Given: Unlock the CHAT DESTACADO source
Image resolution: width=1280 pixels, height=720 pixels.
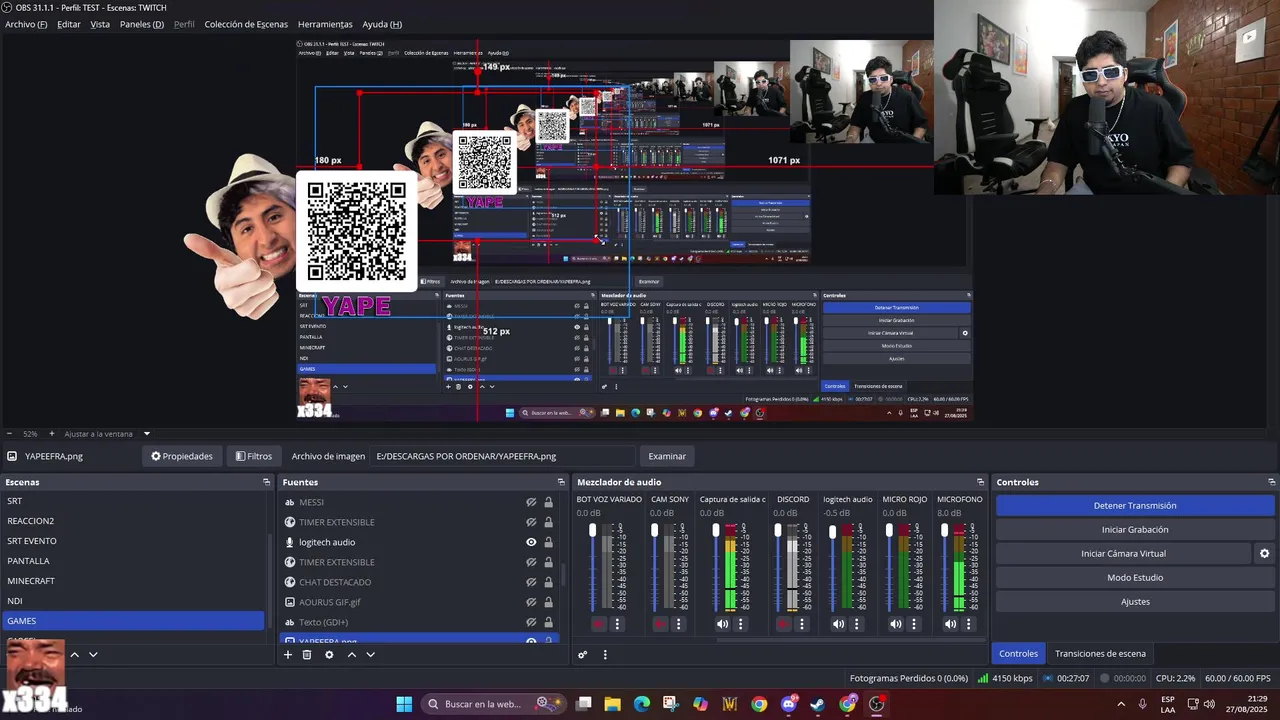Looking at the screenshot, I should click(x=548, y=582).
